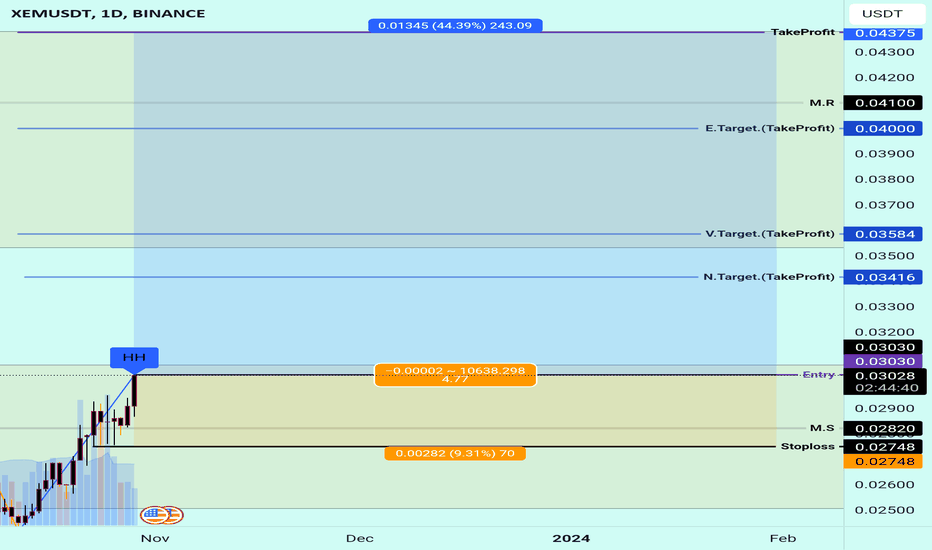
Task: Select the N.Target.(TakeProfit) line label
Action: (769, 277)
